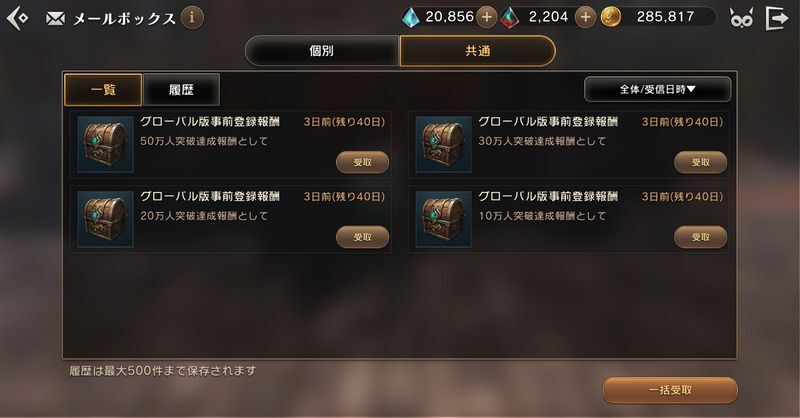Claim the 20万人 milestone reward
The image size is (800, 418).
362,237
